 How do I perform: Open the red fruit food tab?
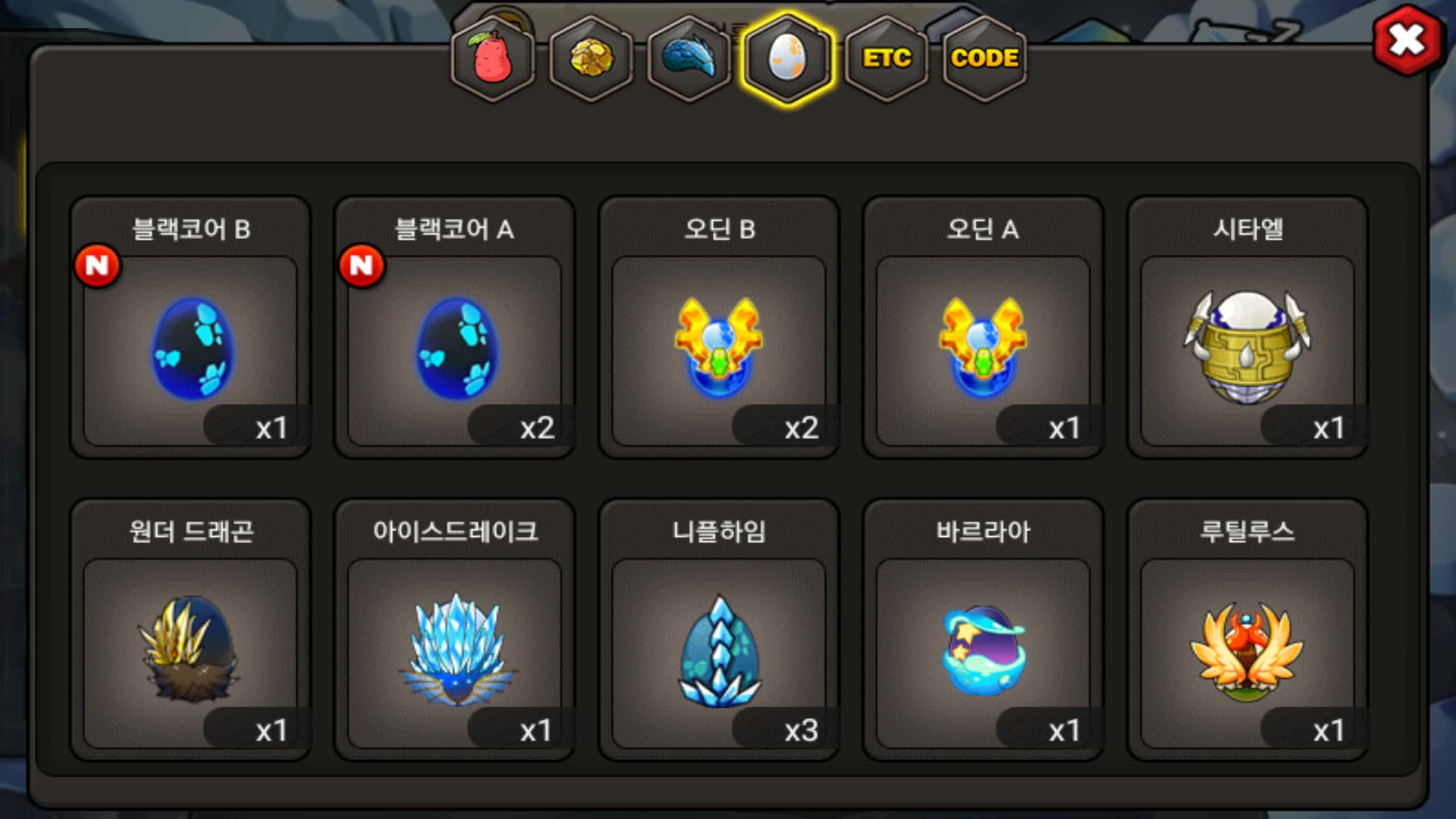click(x=493, y=59)
